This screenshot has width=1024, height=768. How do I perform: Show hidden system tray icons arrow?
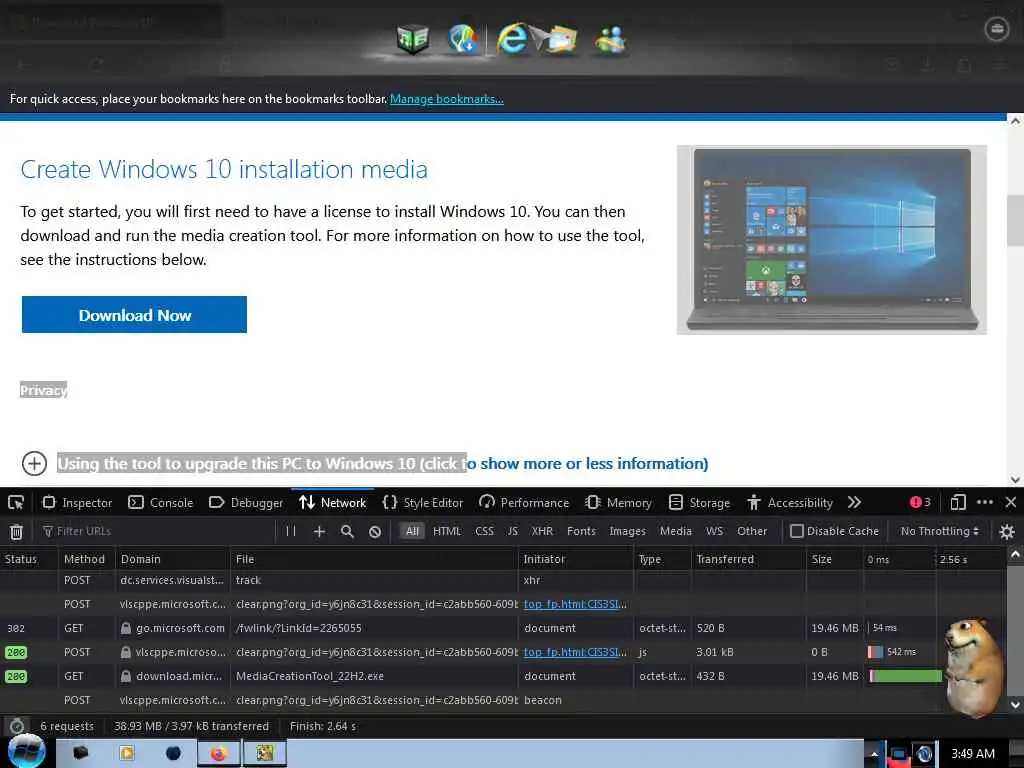click(874, 754)
